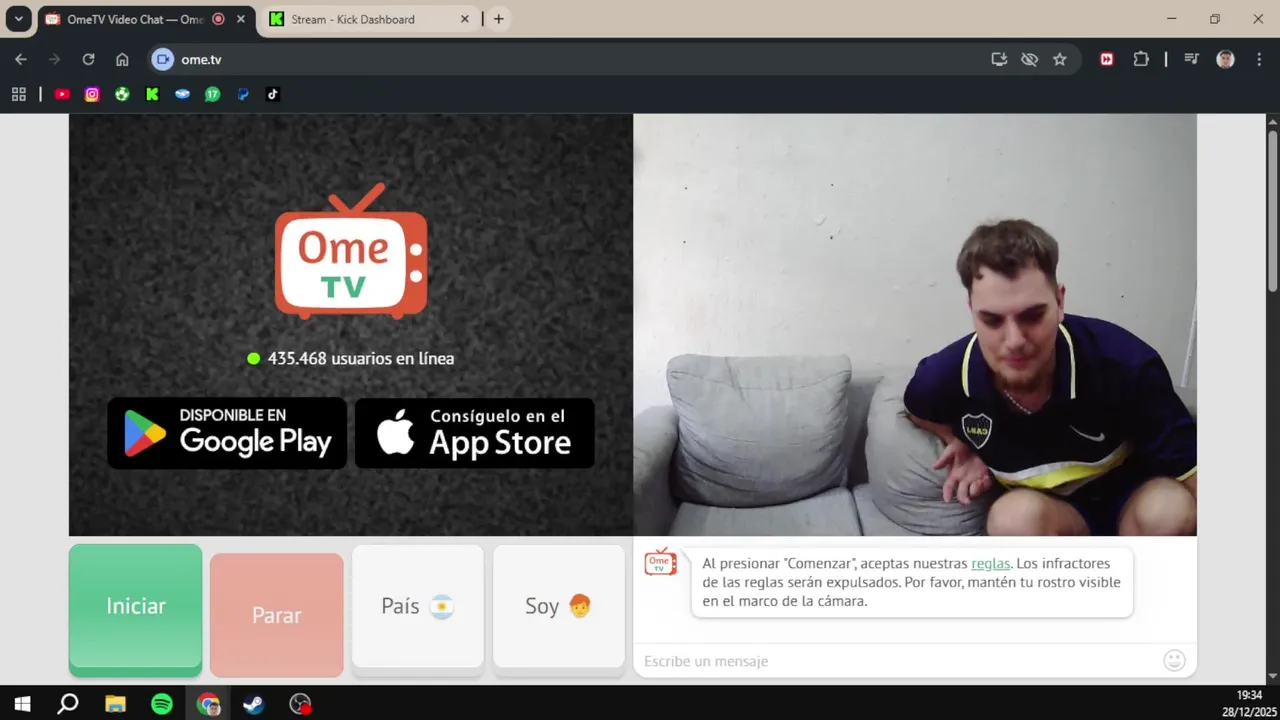Go back to previous page
1280x720 pixels.
point(21,60)
